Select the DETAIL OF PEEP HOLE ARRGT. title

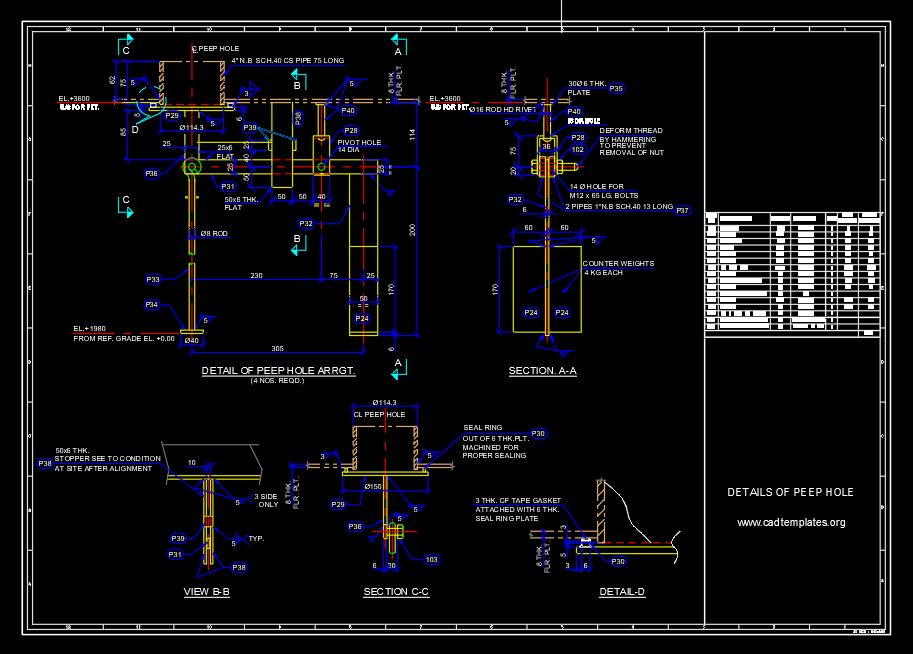tap(277, 370)
